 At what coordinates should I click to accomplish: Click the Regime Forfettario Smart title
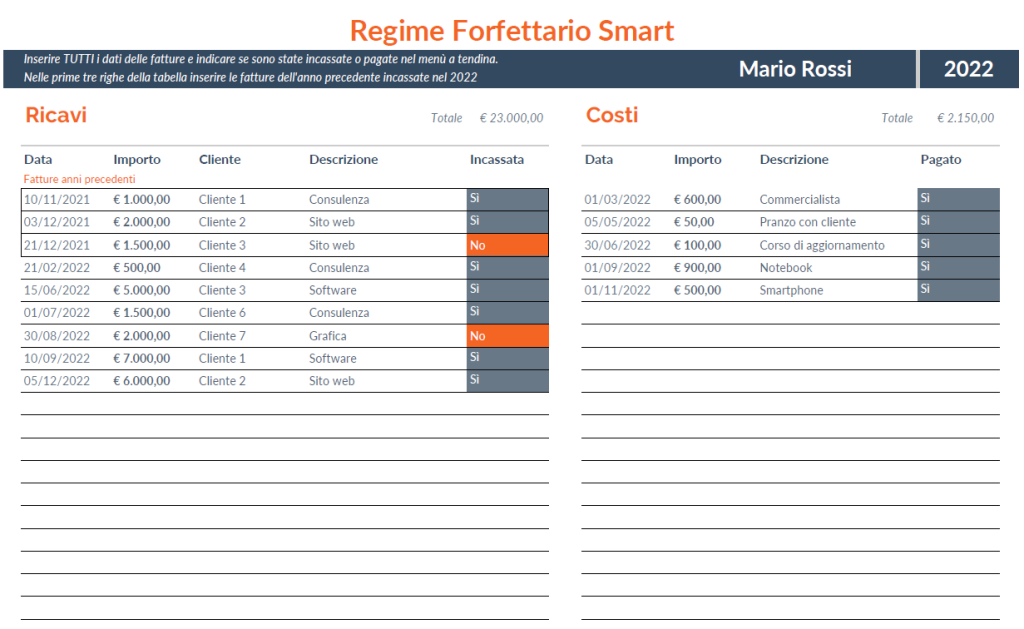tap(512, 30)
